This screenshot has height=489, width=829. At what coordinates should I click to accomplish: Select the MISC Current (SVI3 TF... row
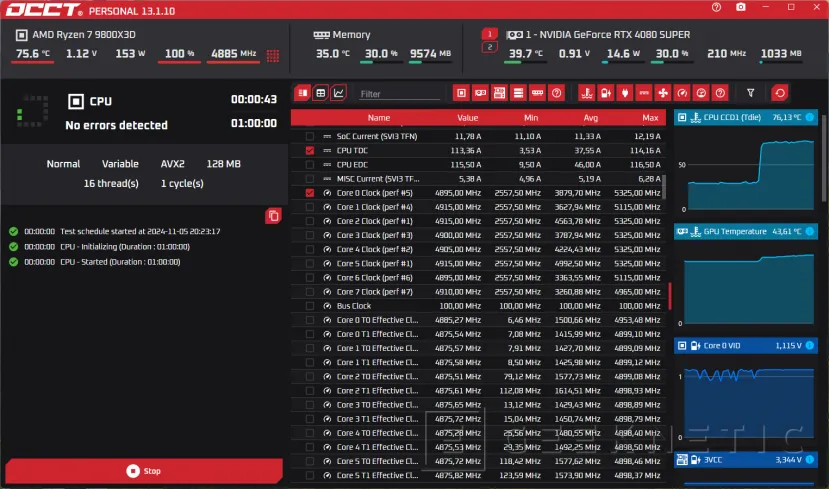(478, 179)
